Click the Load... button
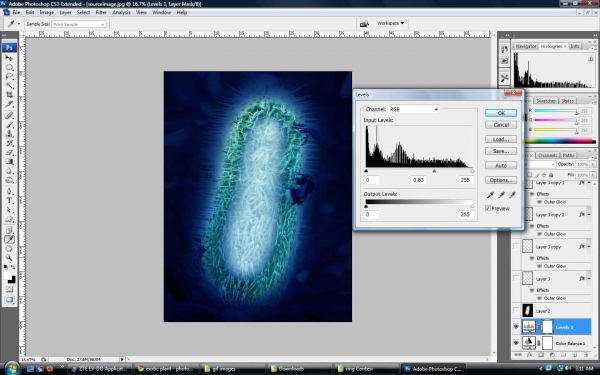The image size is (600, 375). (501, 139)
